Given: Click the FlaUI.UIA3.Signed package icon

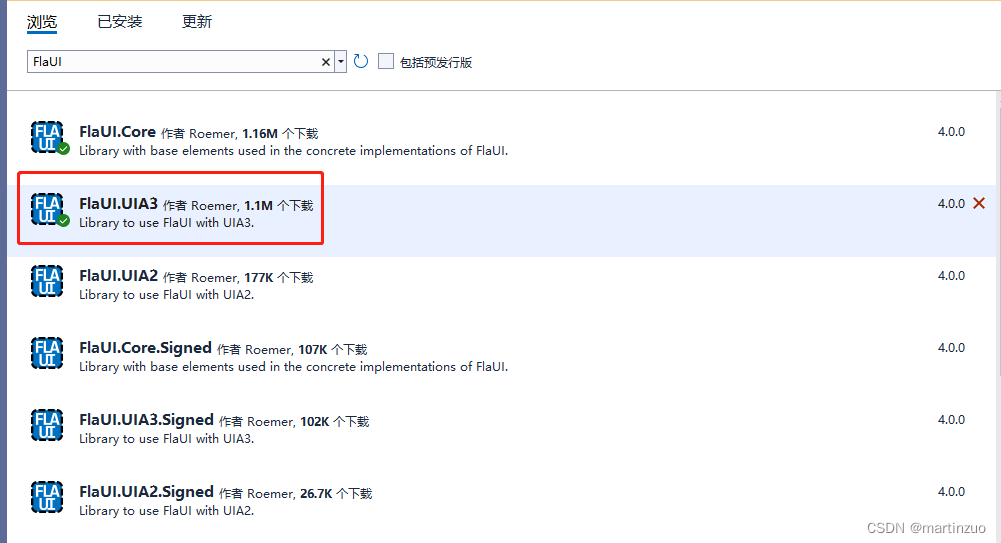Looking at the screenshot, I should (x=47, y=426).
